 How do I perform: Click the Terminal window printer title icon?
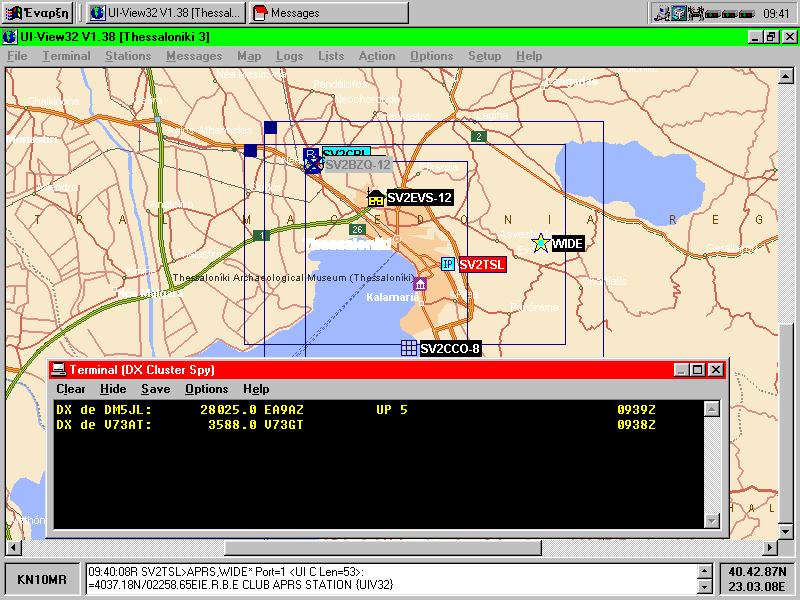tap(59, 369)
